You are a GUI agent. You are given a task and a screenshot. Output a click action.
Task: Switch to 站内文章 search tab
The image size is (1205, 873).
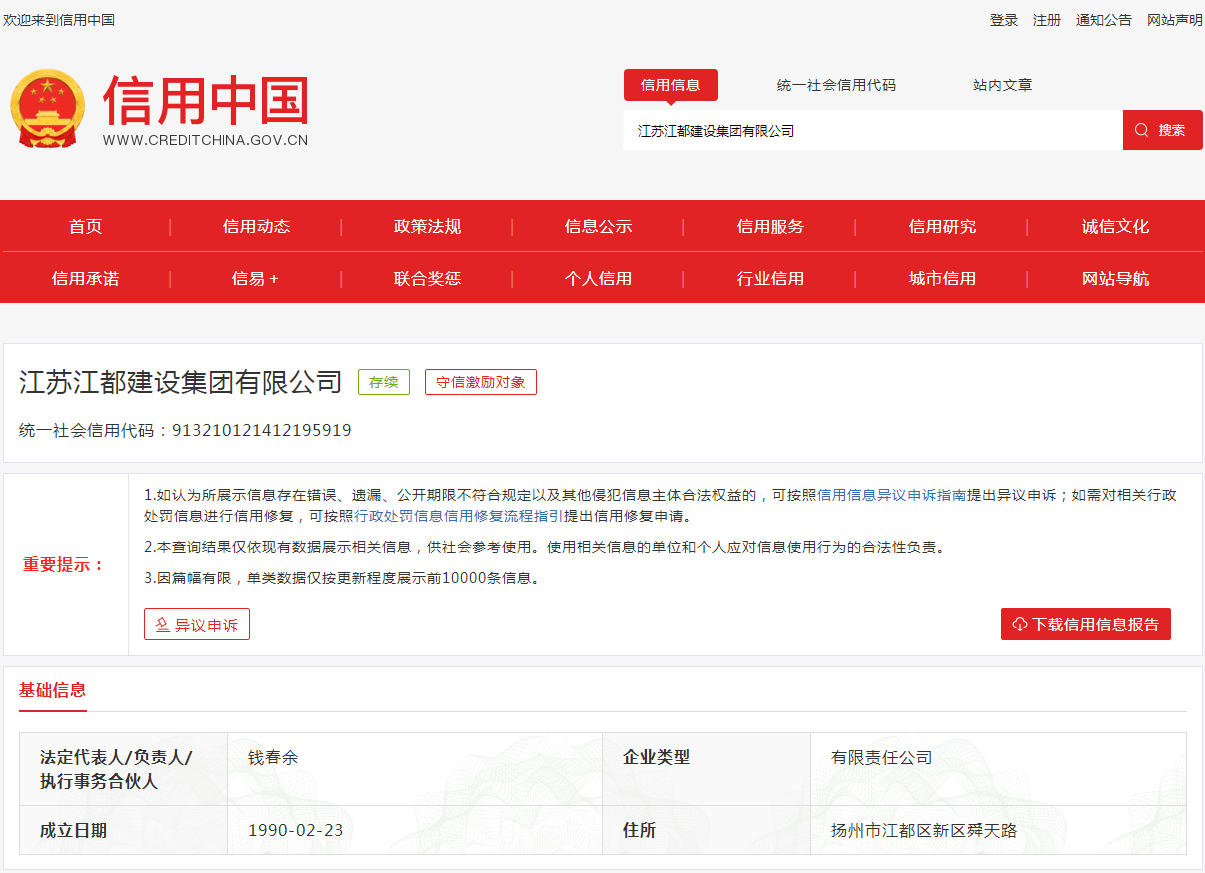click(1002, 85)
